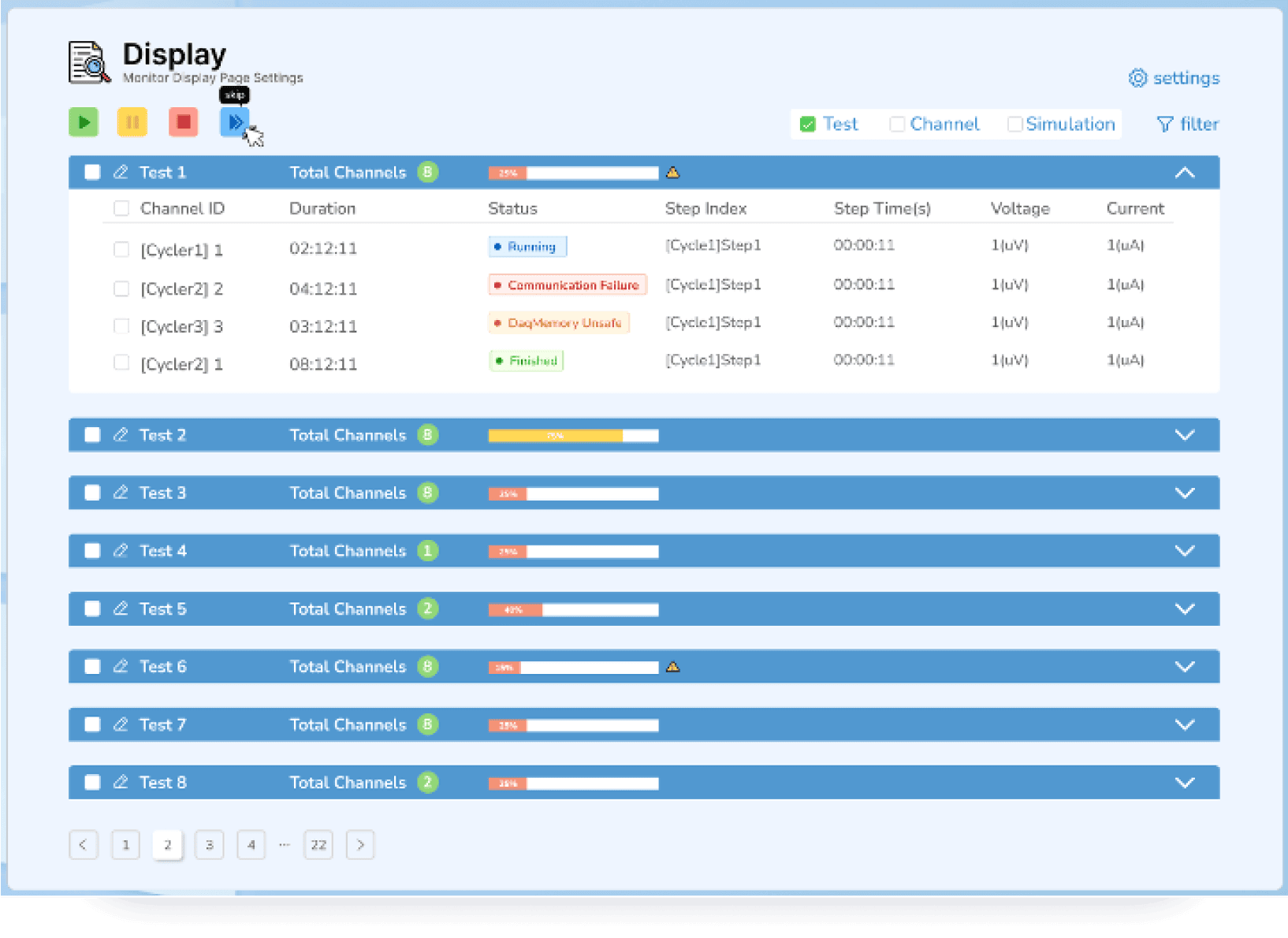This screenshot has width=1288, height=938.
Task: Check the Channel ID header checkbox
Action: pos(121,208)
